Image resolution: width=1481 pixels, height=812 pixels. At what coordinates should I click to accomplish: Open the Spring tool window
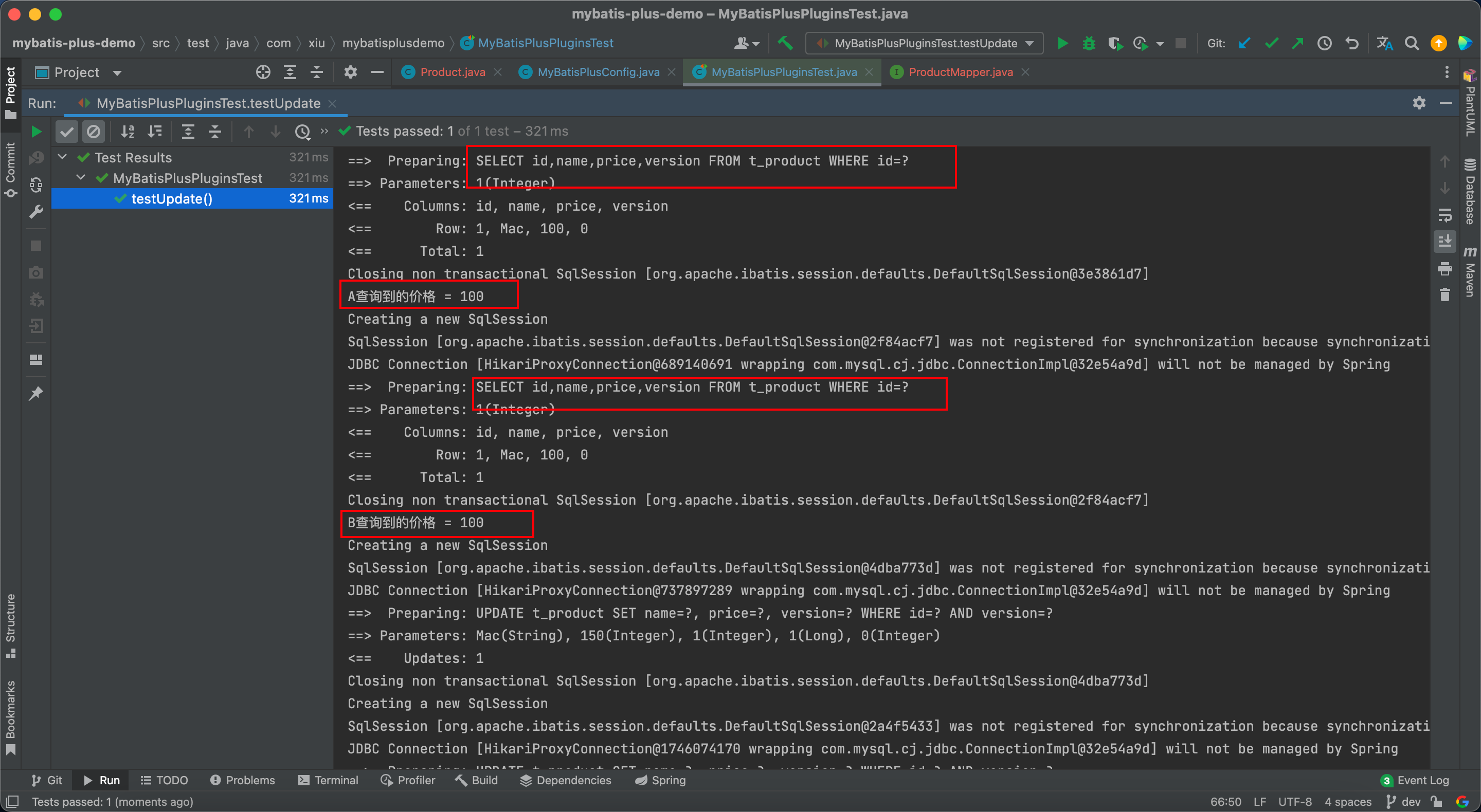pos(660,780)
